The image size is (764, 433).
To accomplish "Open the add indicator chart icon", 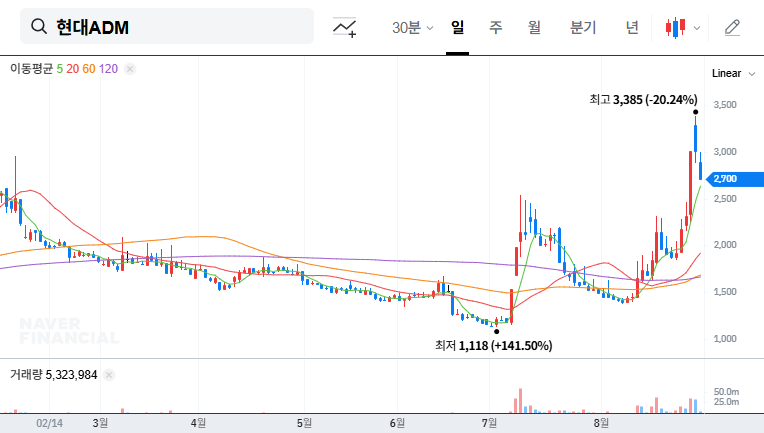I will click(x=344, y=27).
